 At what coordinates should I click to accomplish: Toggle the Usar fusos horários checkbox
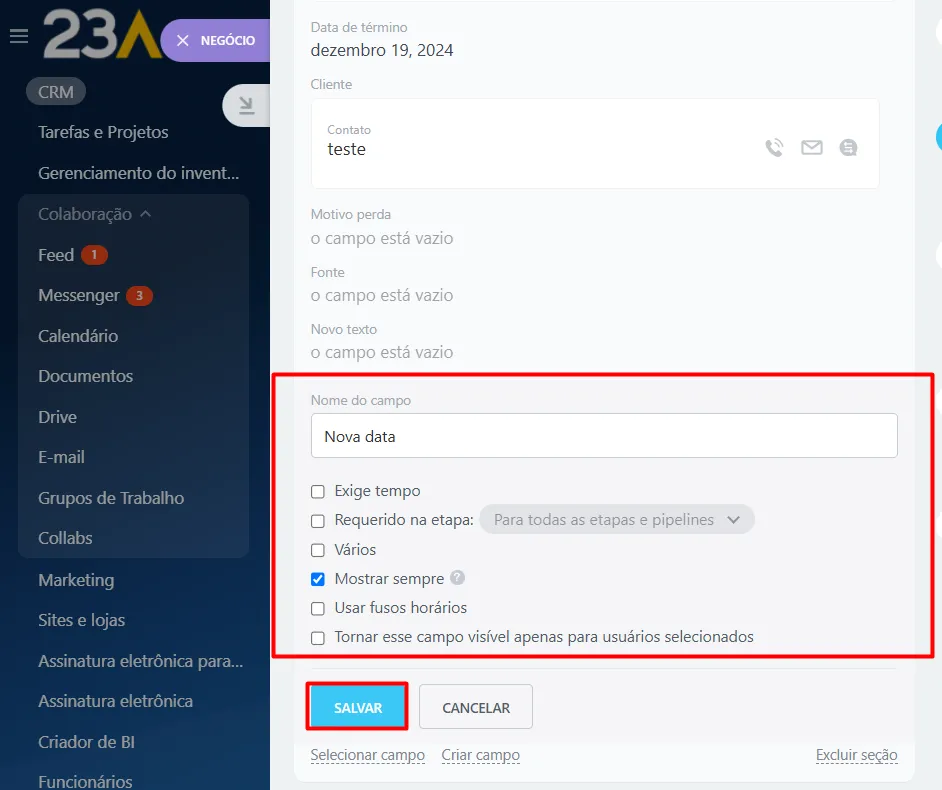point(318,608)
